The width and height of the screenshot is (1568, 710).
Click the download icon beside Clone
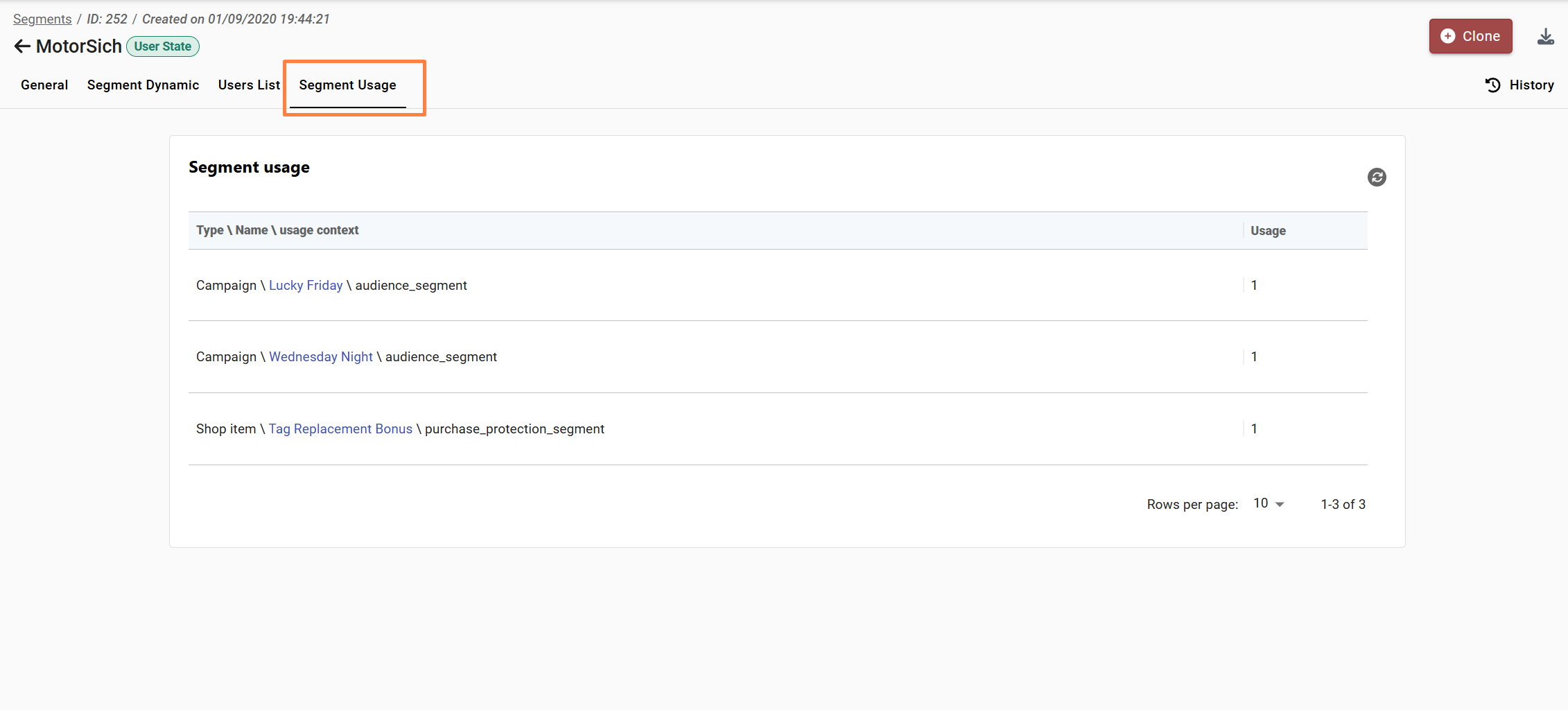(1546, 37)
